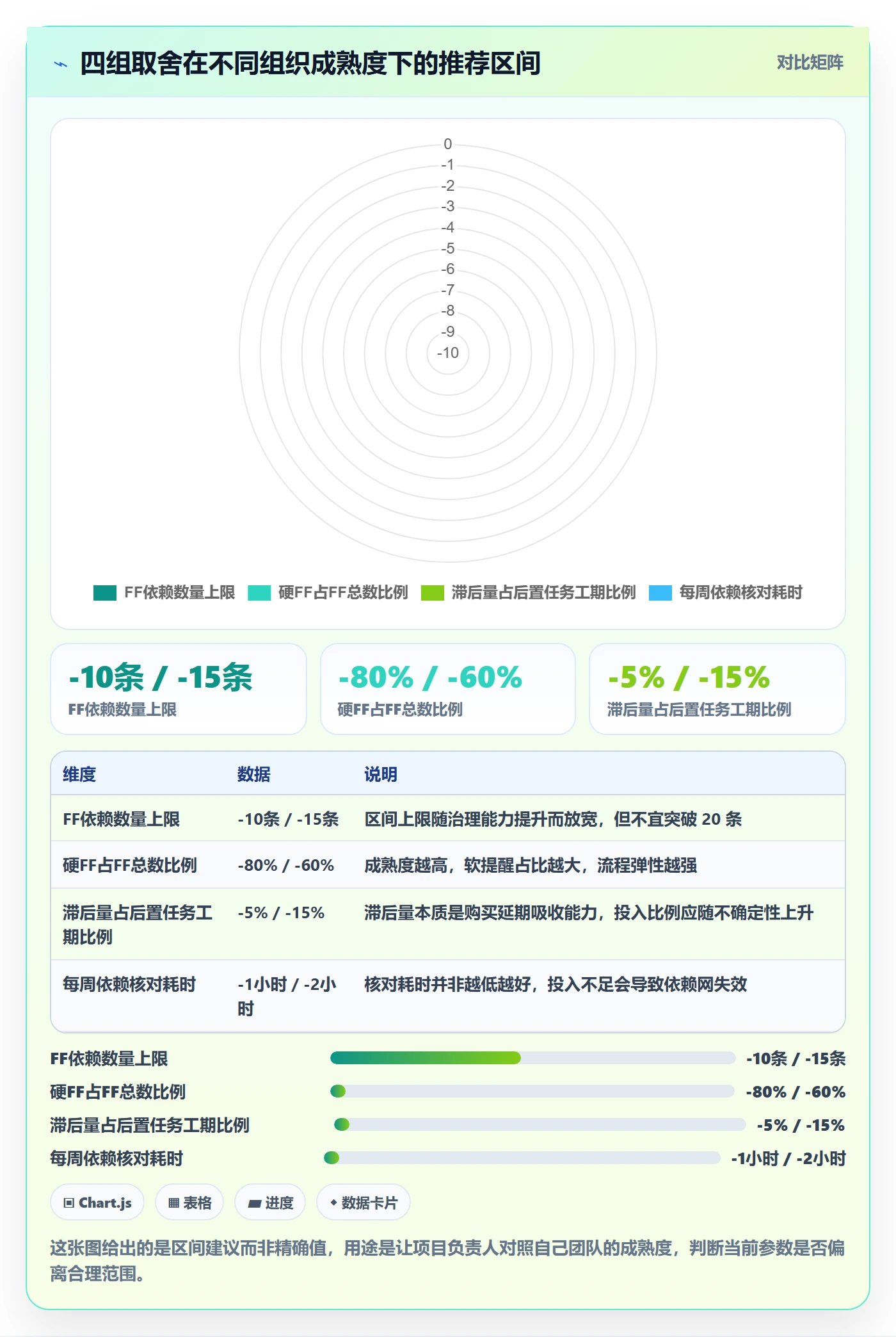The height and width of the screenshot is (1337, 896).
Task: Click the title 四组取舍在不同组织成熟度下的推荐区间
Action: coord(310,63)
